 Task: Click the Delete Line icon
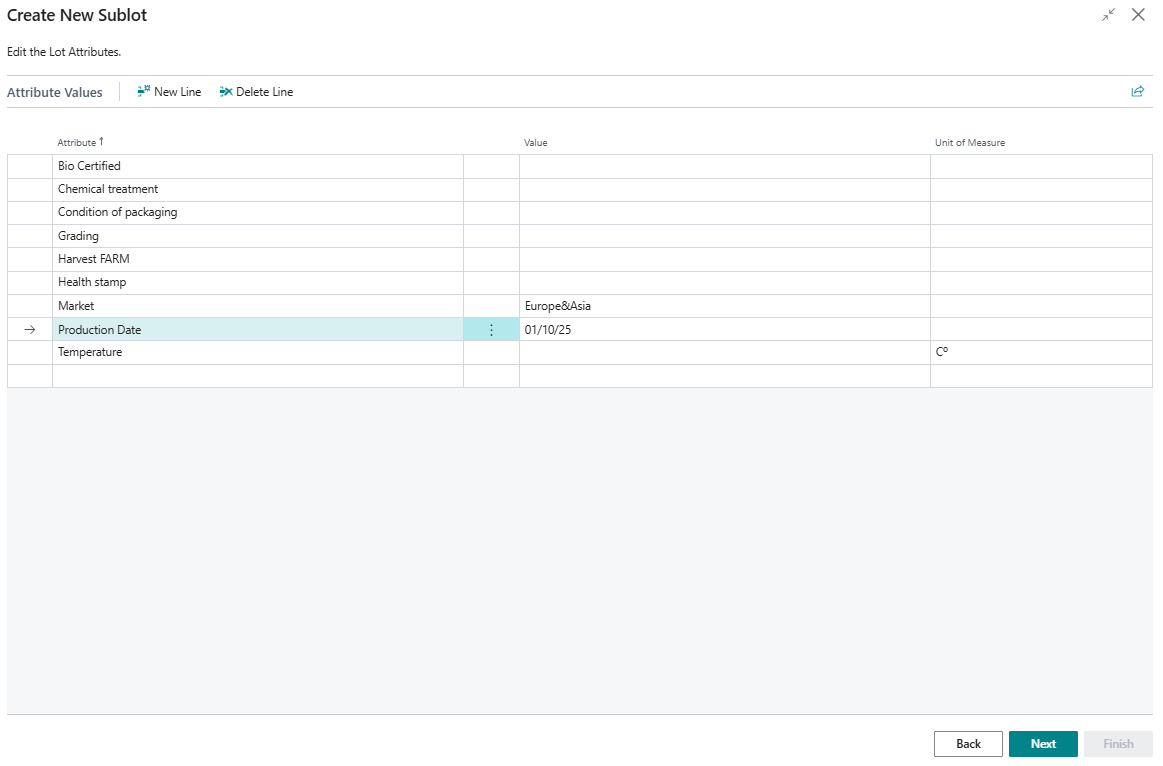(226, 92)
